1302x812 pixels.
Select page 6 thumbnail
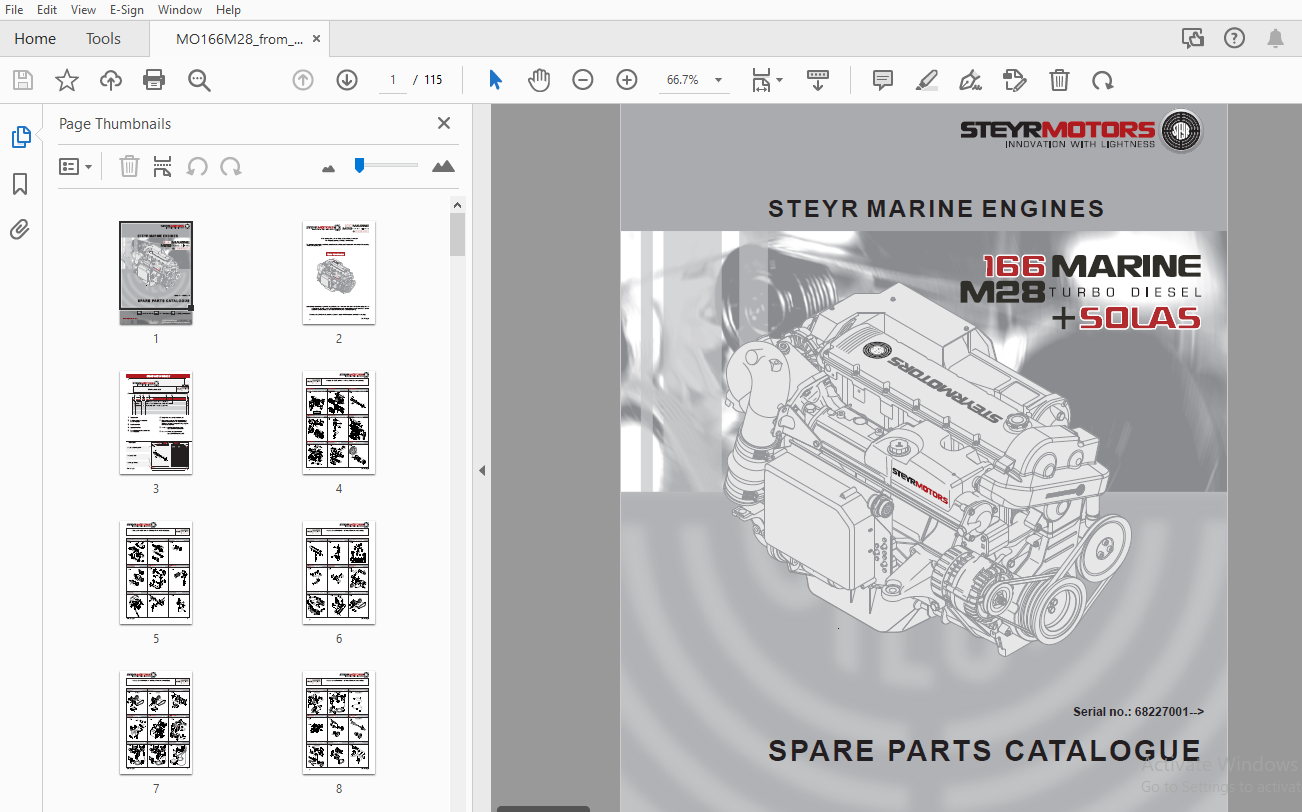[x=339, y=572]
